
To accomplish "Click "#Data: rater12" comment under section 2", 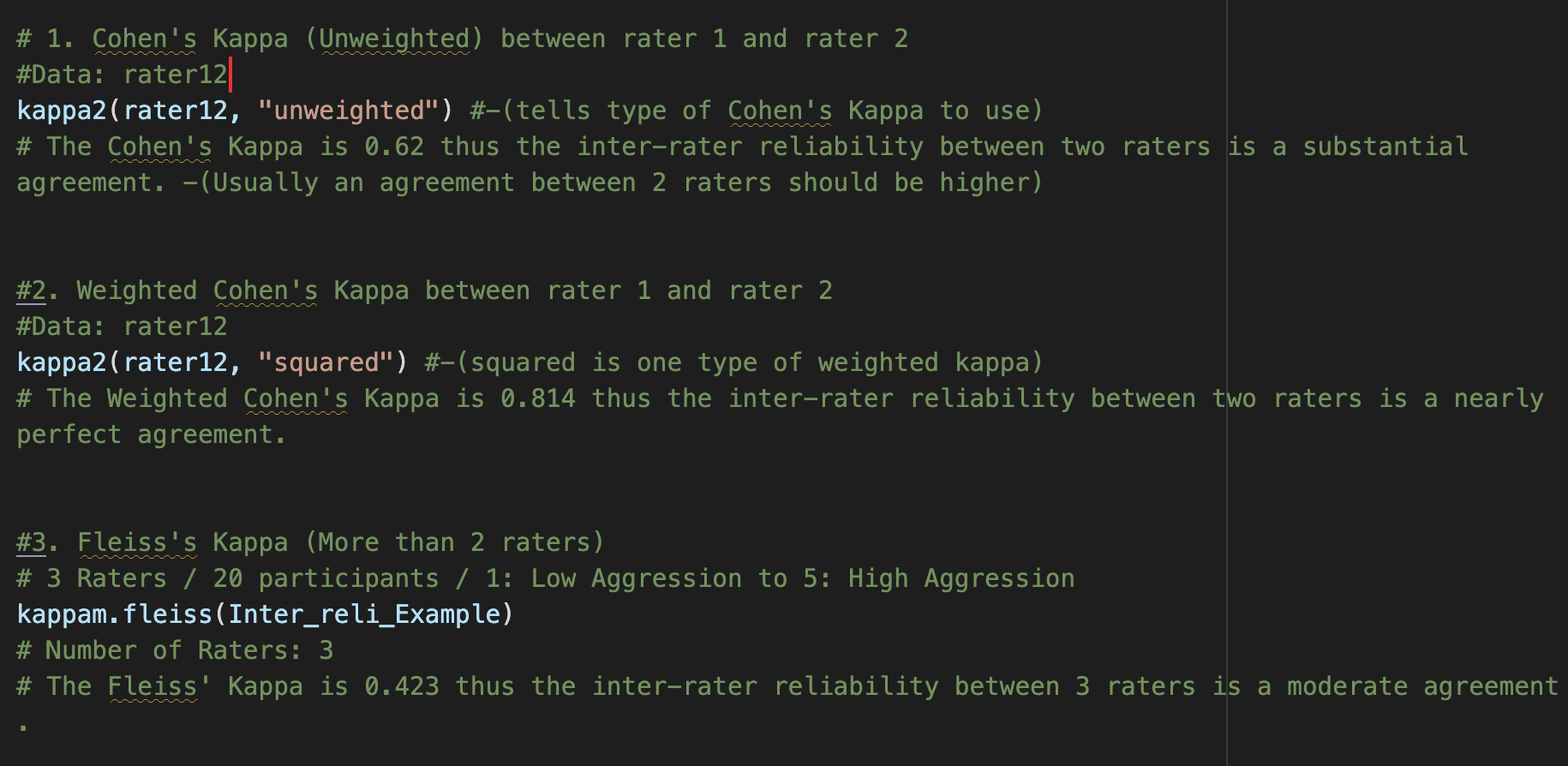I will pos(122,326).
